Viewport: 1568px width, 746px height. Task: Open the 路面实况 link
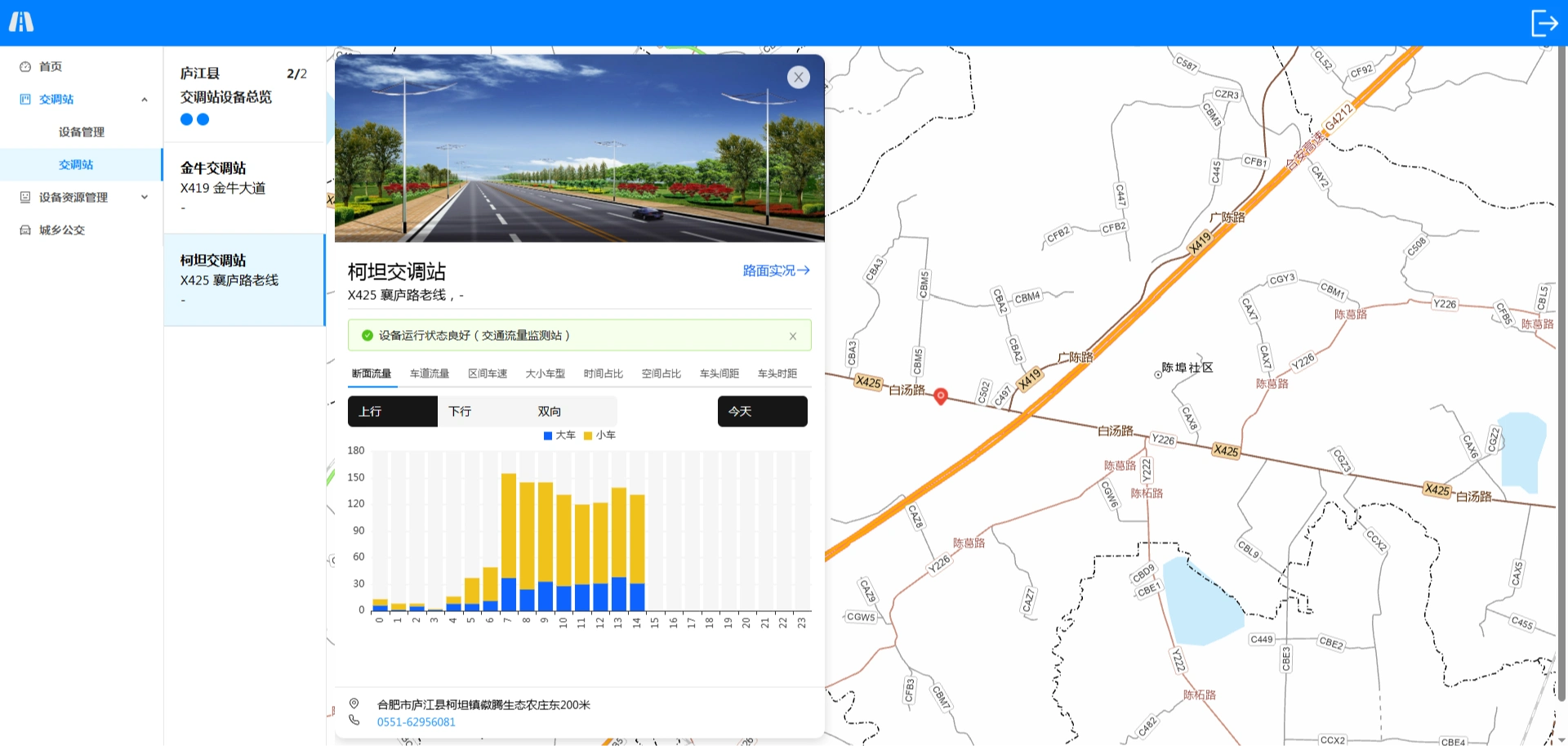(x=776, y=270)
